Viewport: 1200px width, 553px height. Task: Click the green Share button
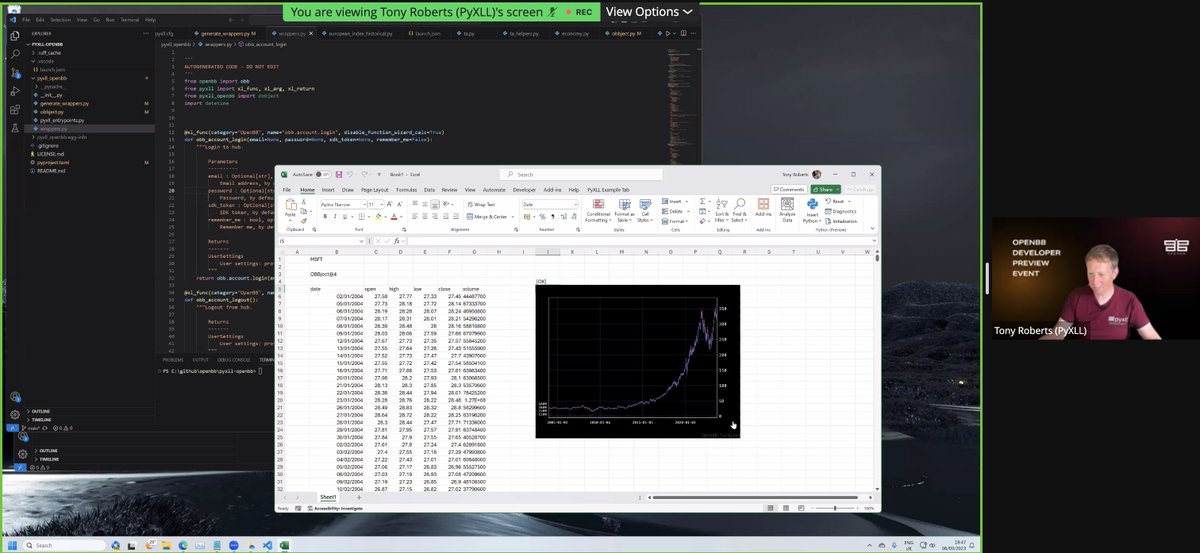825,189
